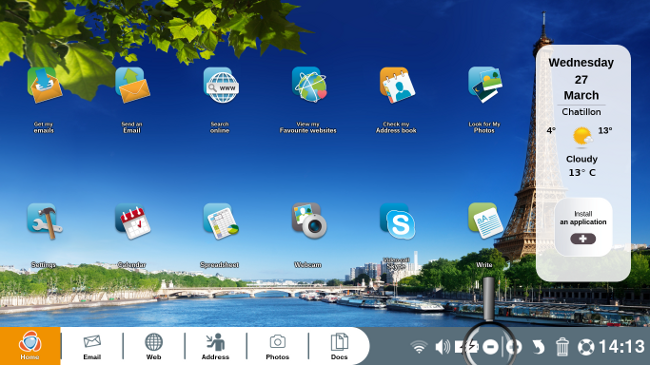The image size is (650, 365).
Task: Open the trash bin icon
Action: 562,347
